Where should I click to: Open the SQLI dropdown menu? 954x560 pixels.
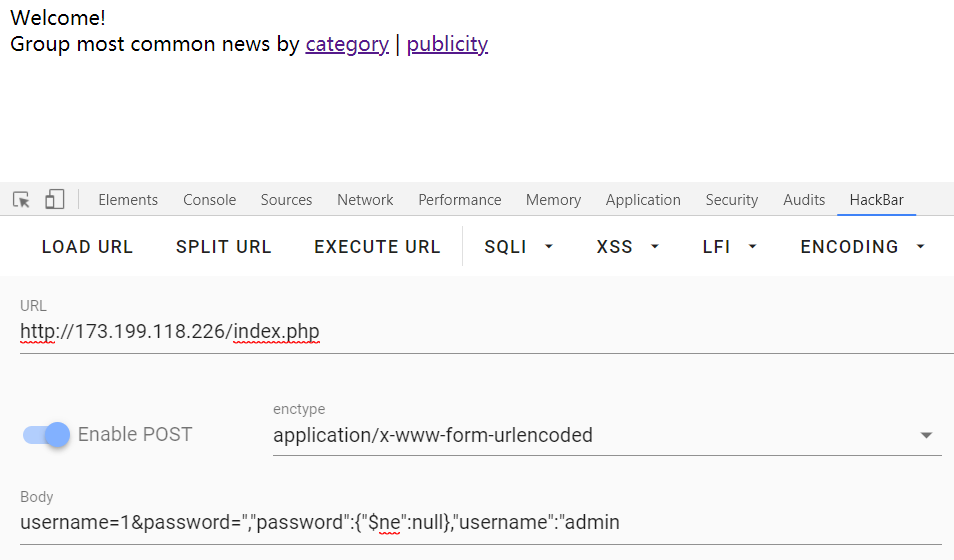(x=518, y=247)
